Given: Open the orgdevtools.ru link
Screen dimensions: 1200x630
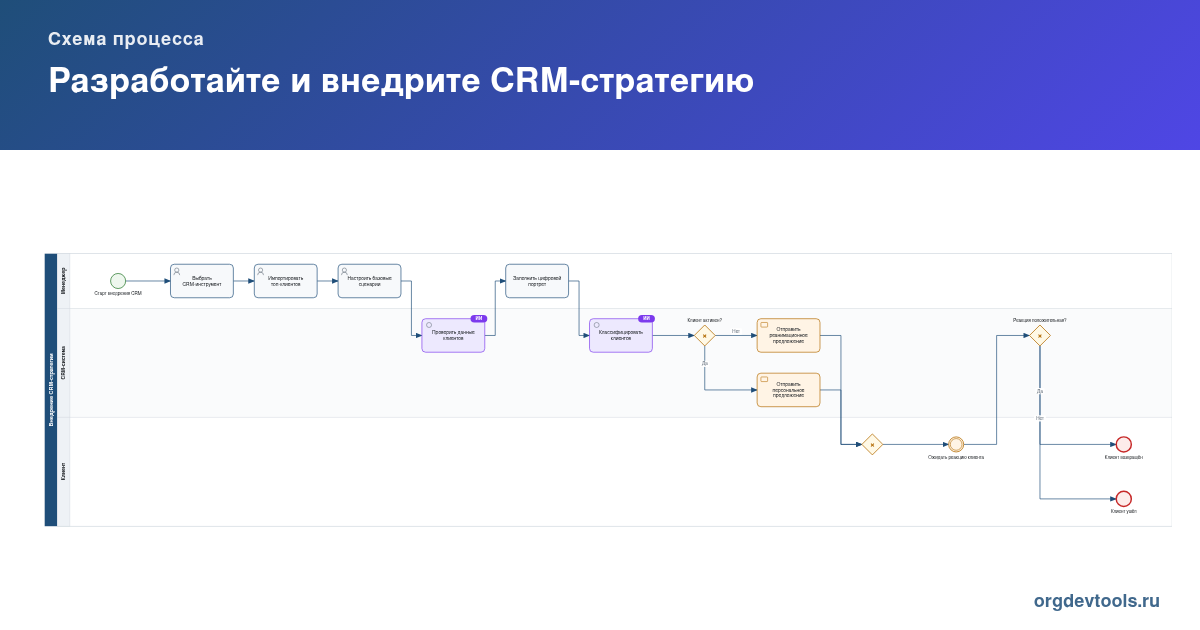Looking at the screenshot, I should (x=1097, y=601).
